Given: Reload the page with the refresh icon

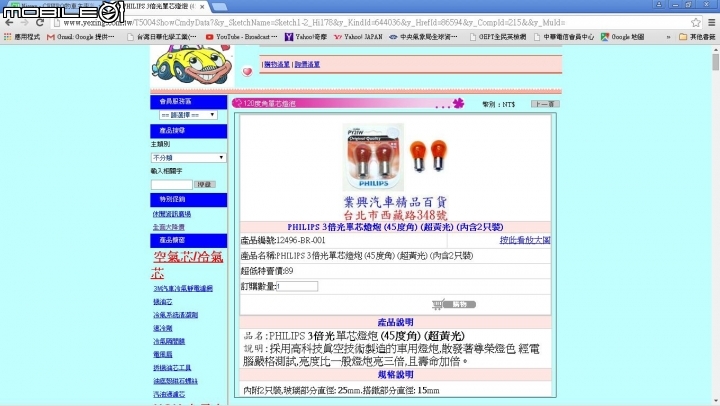Looking at the screenshot, I should (x=40, y=23).
